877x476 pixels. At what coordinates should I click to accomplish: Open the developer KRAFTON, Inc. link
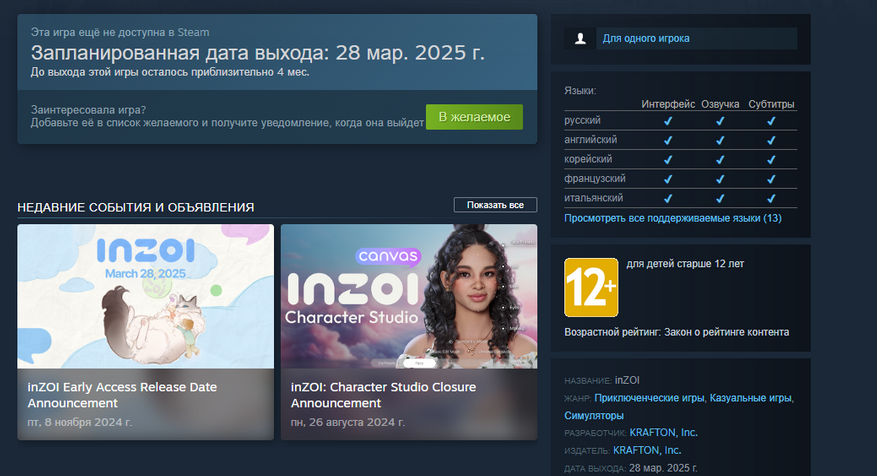pyautogui.click(x=663, y=432)
